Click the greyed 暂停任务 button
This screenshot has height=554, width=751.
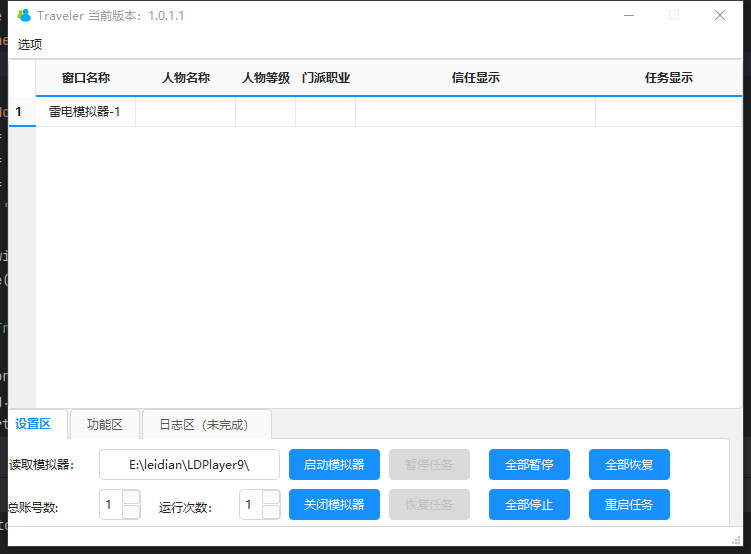429,464
